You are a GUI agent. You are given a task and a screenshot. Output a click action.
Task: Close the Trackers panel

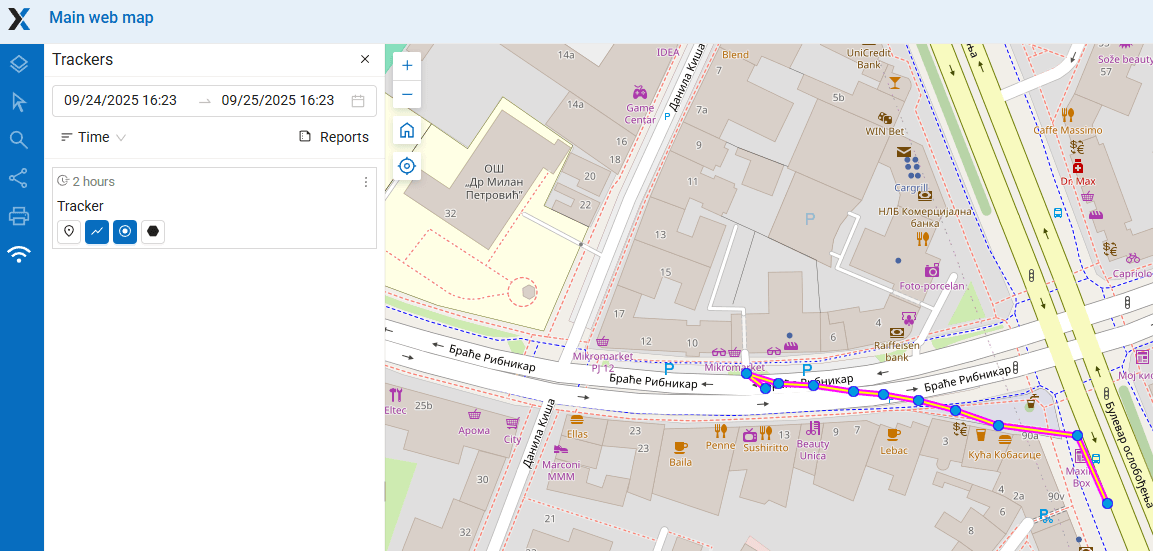(x=365, y=60)
